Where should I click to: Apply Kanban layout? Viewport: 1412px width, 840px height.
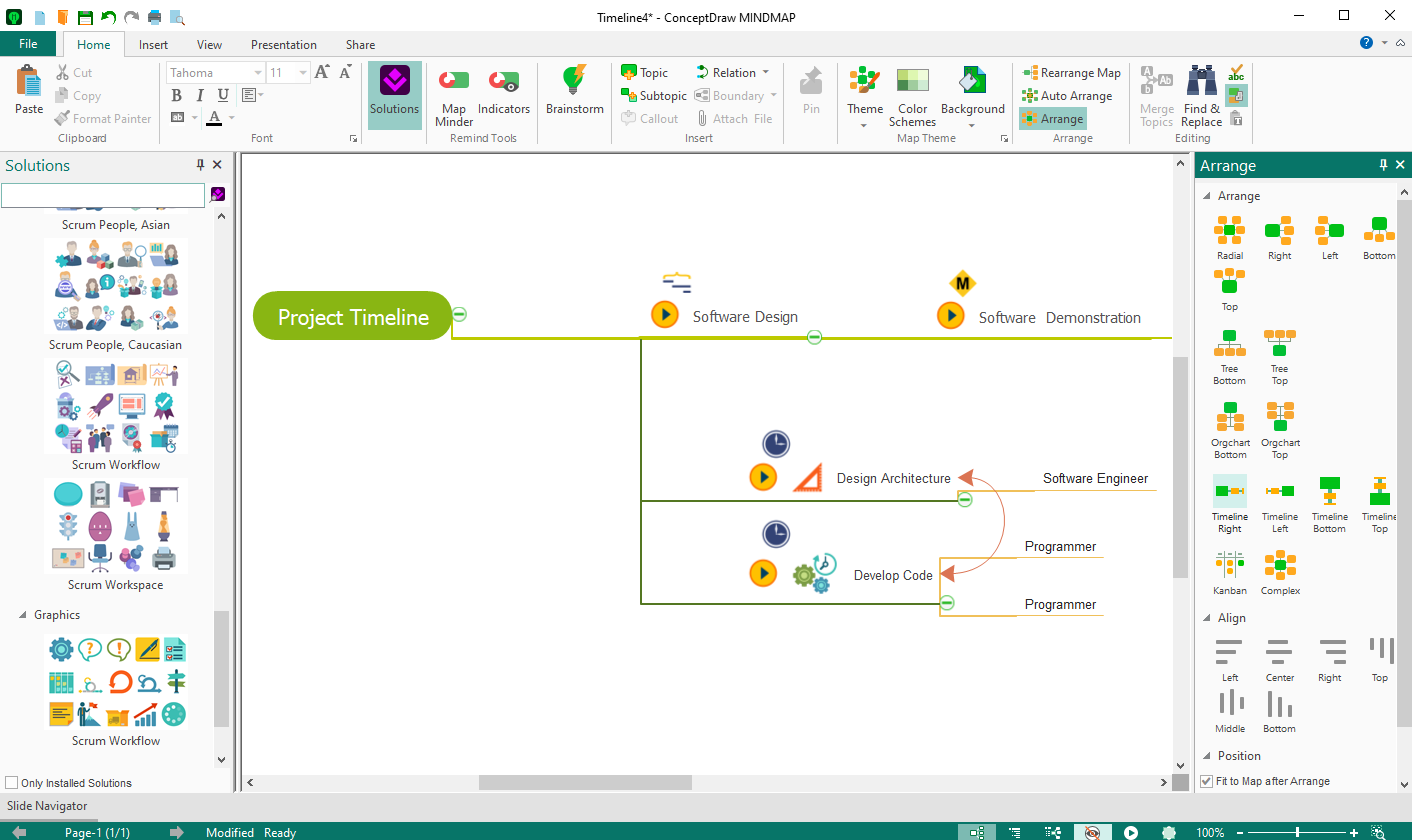pos(1229,573)
